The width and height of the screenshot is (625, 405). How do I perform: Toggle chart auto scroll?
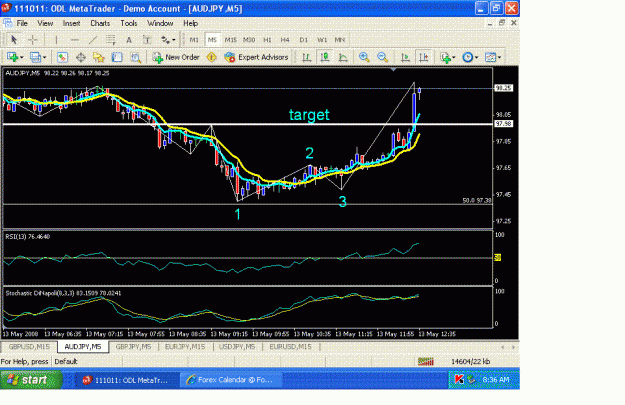click(405, 57)
